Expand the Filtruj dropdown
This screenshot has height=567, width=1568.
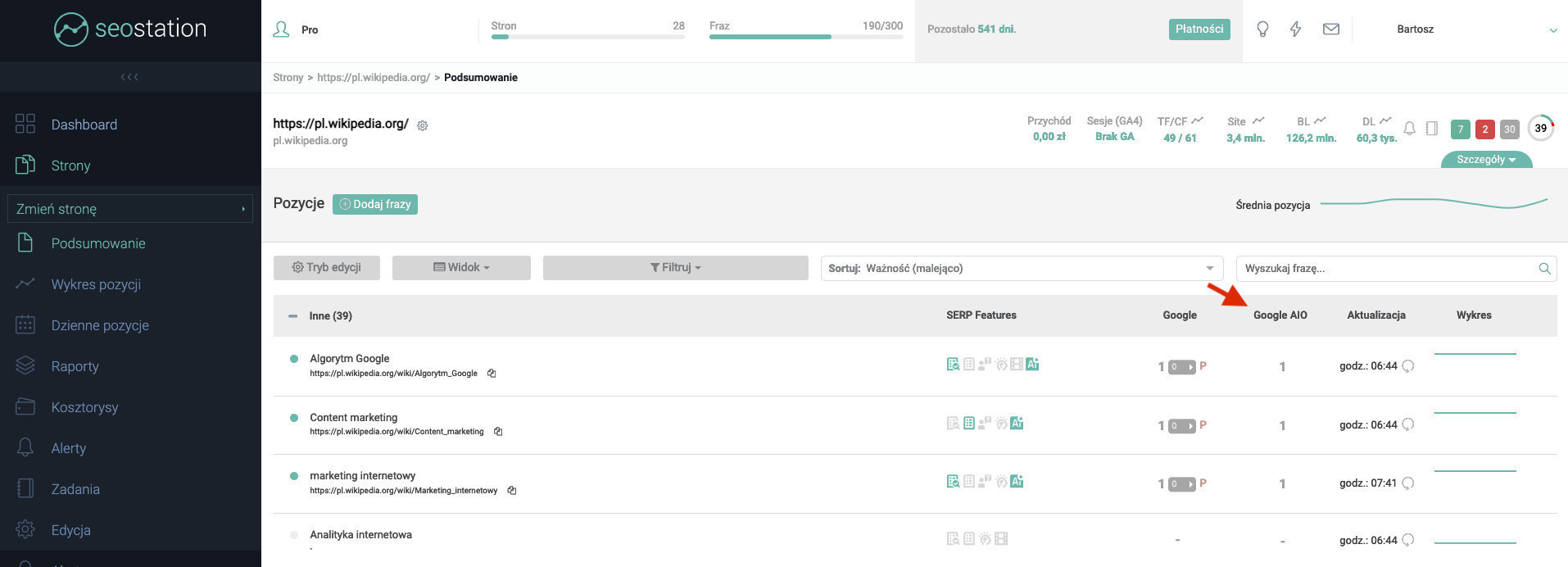(x=675, y=268)
